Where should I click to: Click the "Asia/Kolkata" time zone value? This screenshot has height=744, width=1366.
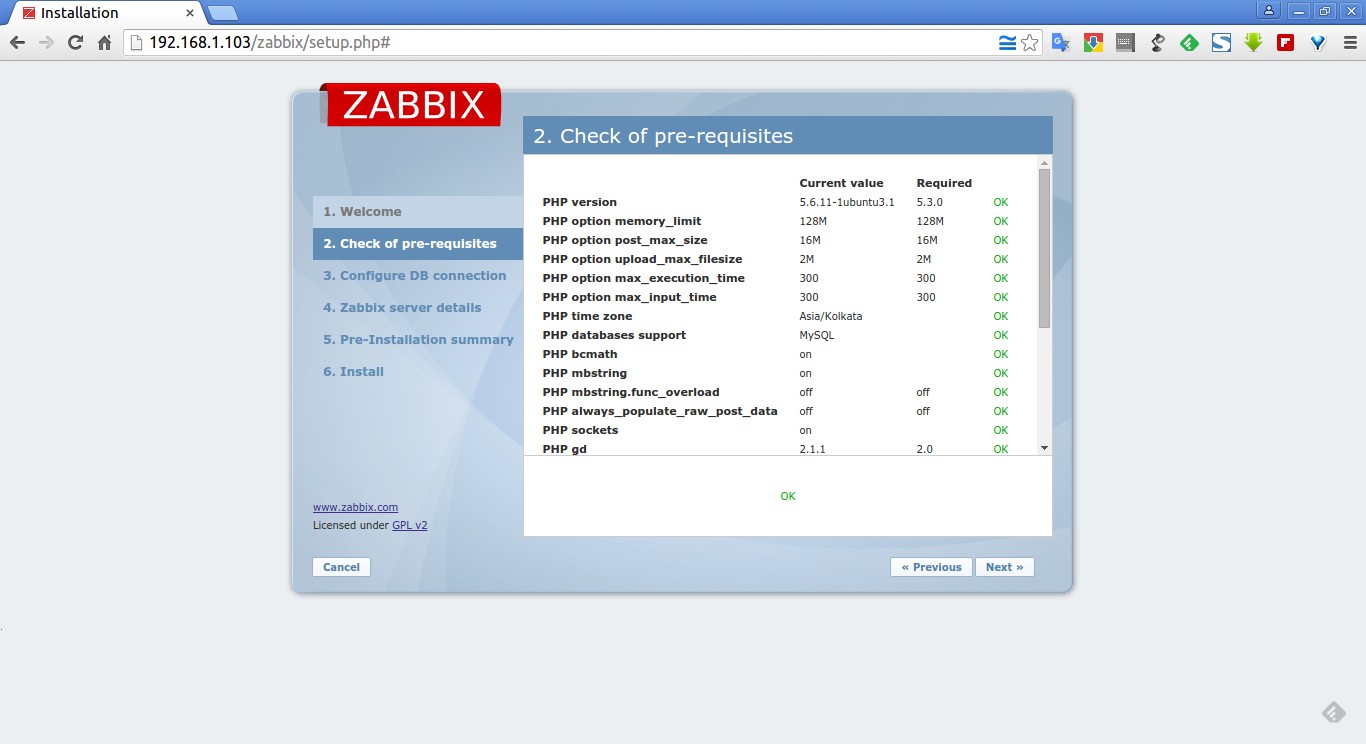point(831,316)
